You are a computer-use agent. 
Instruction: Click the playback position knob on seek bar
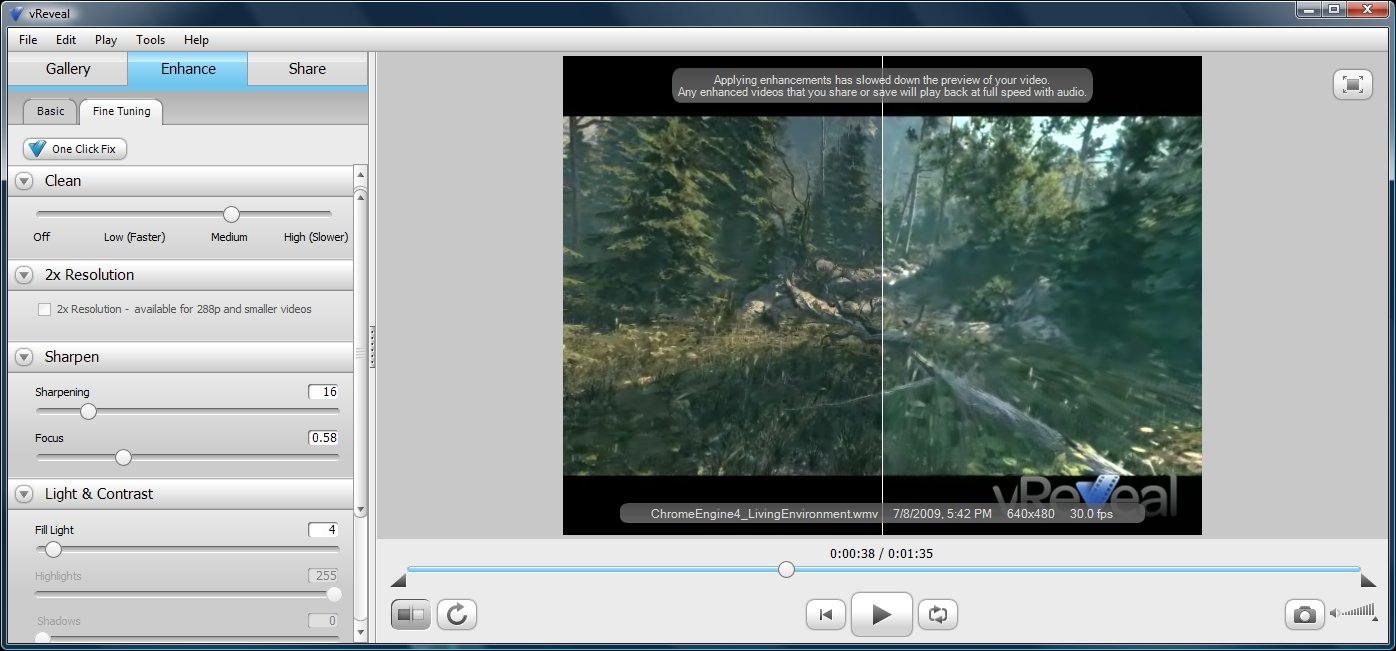pyautogui.click(x=786, y=569)
